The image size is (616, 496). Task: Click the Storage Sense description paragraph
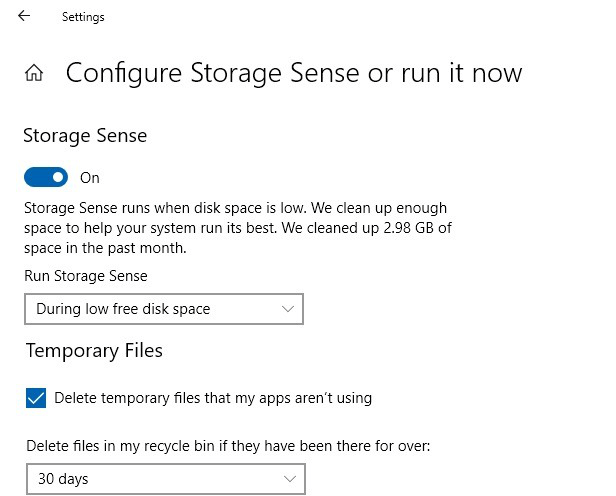(238, 228)
